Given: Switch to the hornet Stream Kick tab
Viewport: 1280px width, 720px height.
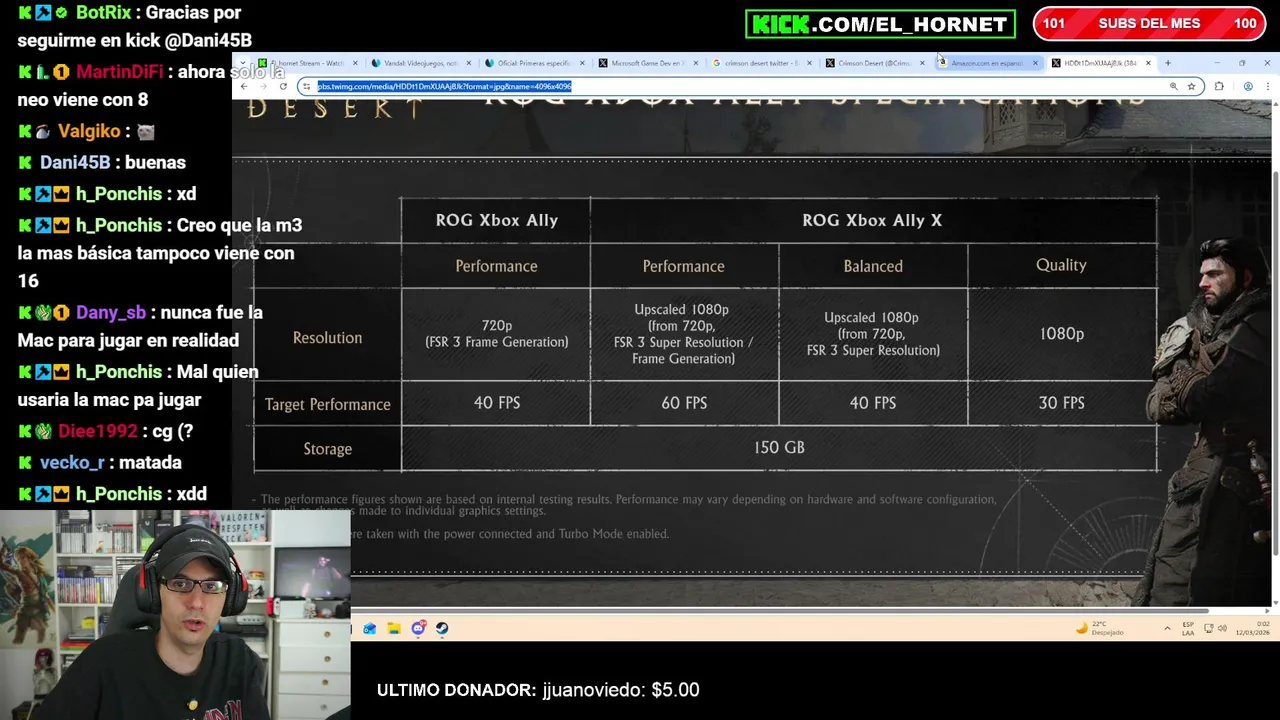Looking at the screenshot, I should (307, 63).
